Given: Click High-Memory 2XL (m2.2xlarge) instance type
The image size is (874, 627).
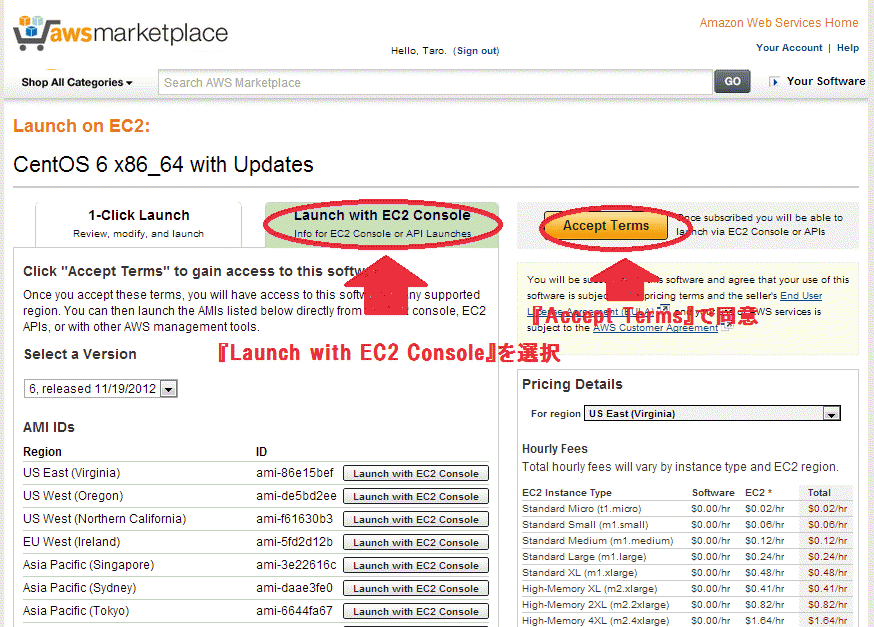Looking at the screenshot, I should point(595,605).
